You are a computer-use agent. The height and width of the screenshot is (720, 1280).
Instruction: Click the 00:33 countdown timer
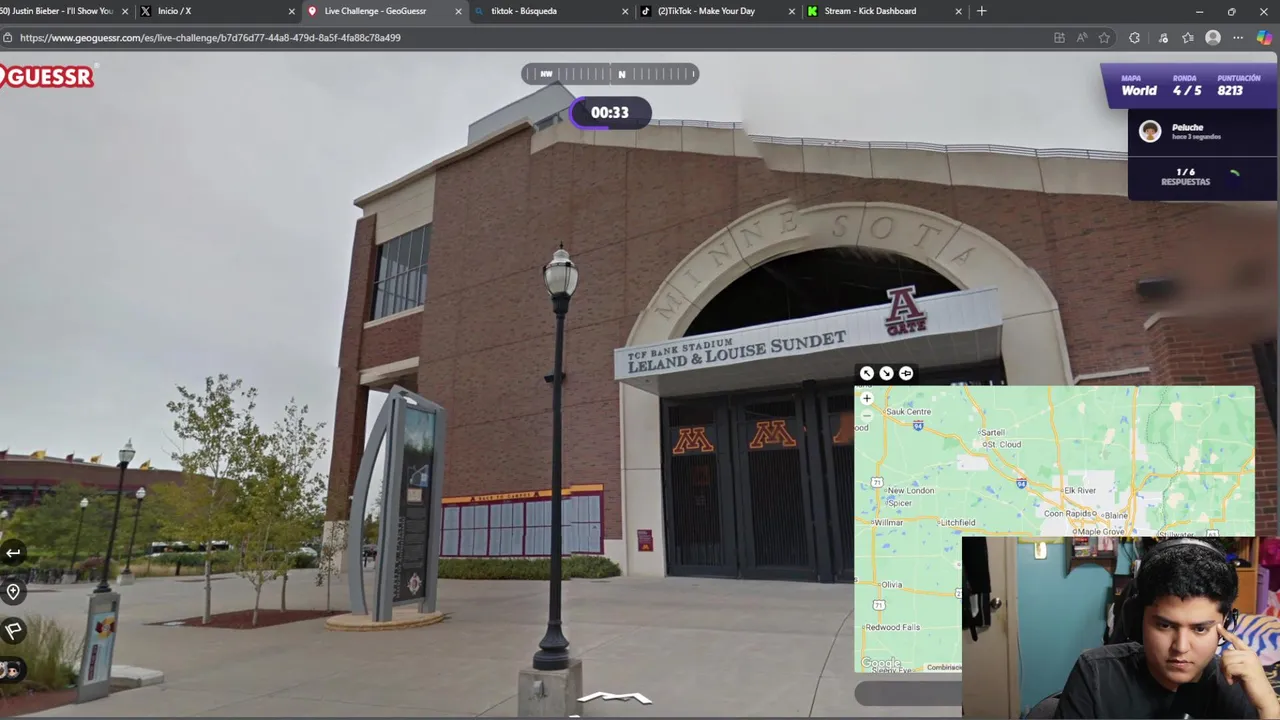(x=610, y=113)
